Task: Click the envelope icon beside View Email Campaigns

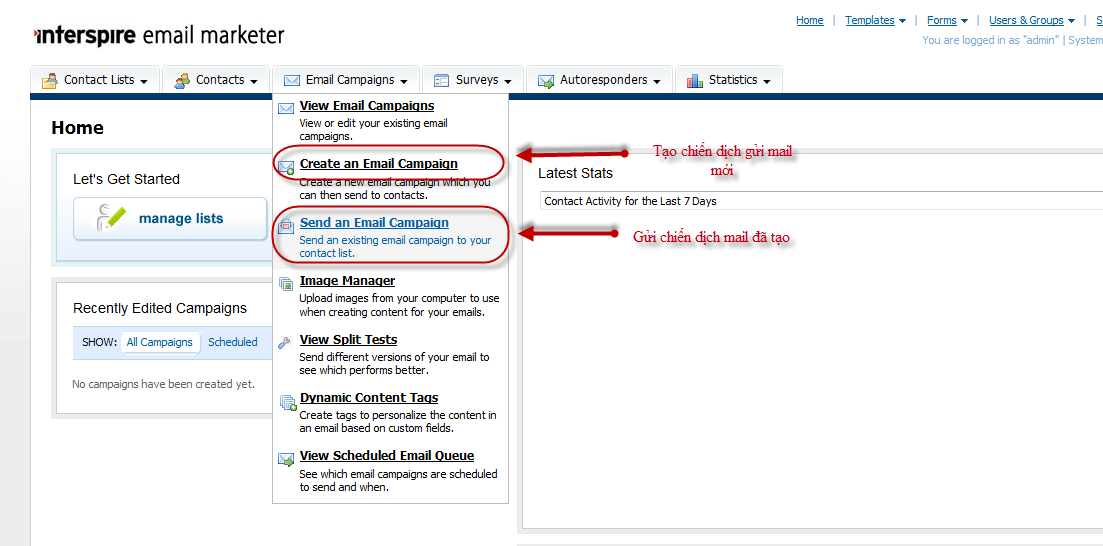Action: click(x=286, y=107)
